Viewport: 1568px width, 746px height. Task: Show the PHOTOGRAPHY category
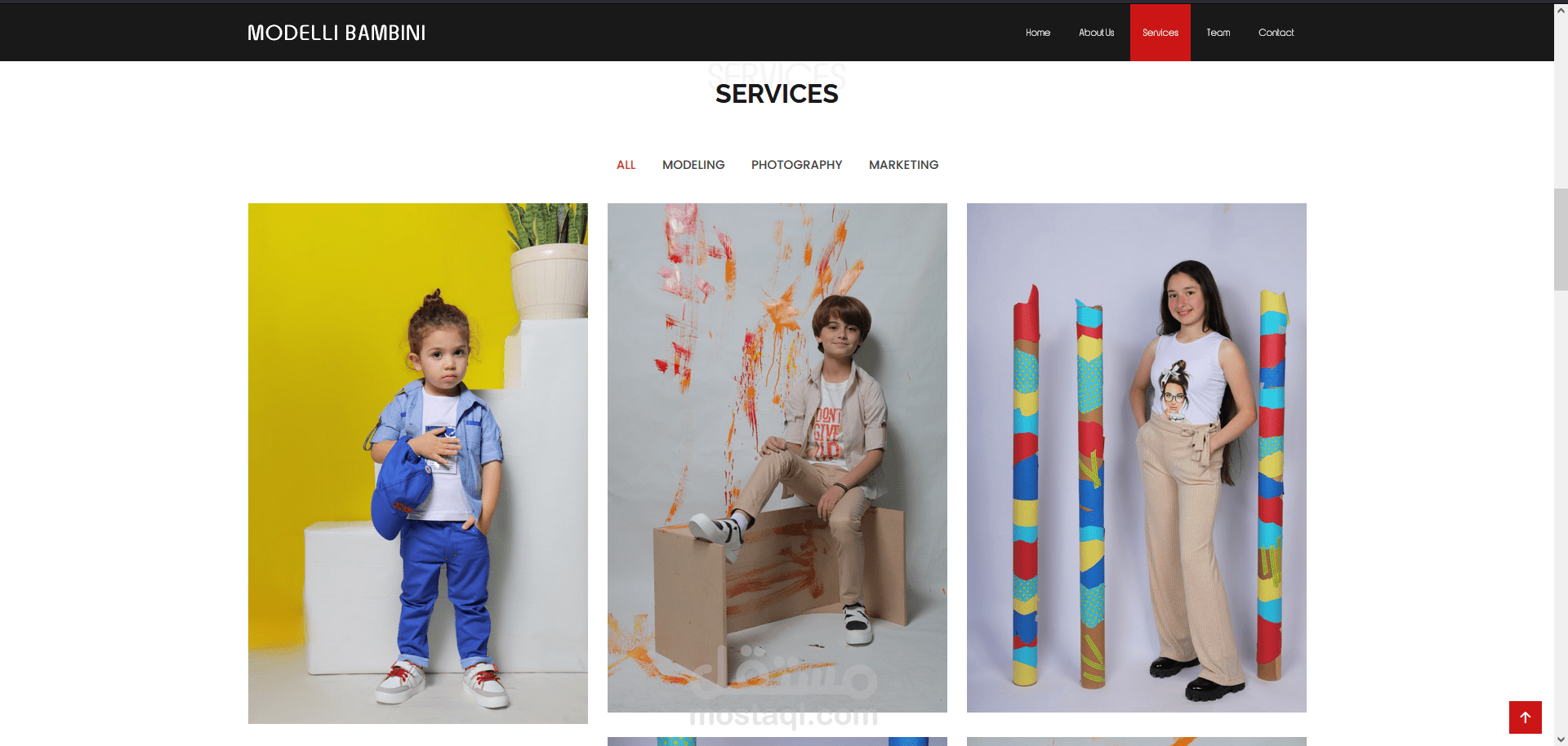[x=796, y=165]
